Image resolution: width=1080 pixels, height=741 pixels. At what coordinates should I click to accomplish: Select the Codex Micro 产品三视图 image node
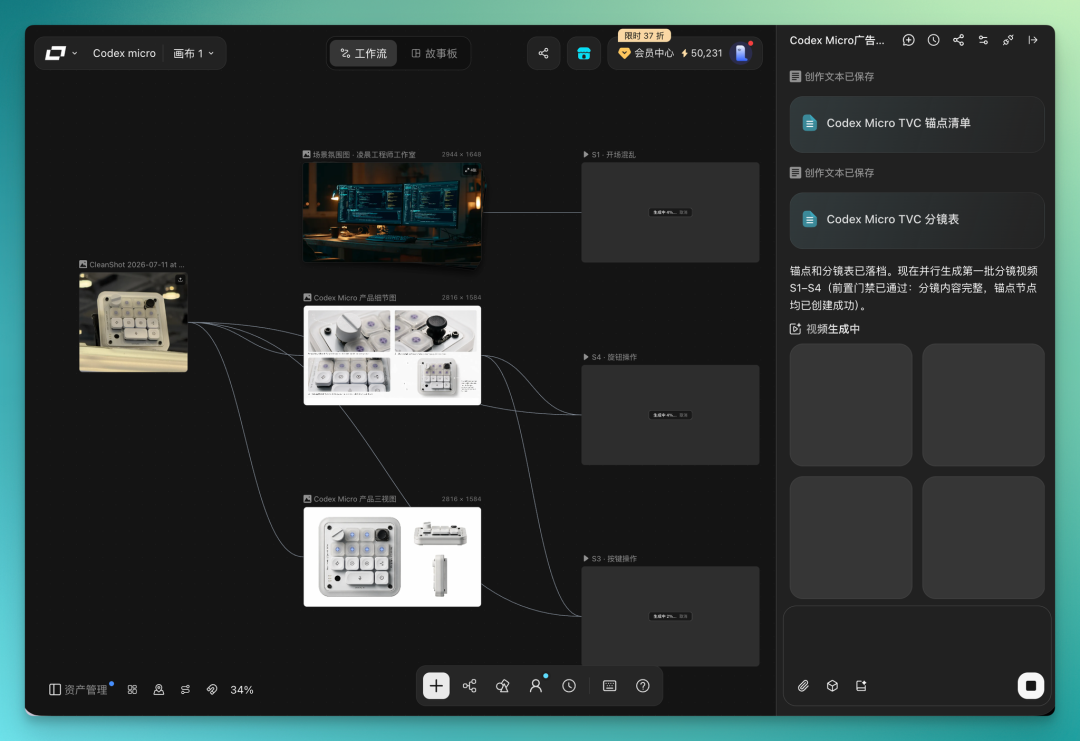click(x=392, y=557)
